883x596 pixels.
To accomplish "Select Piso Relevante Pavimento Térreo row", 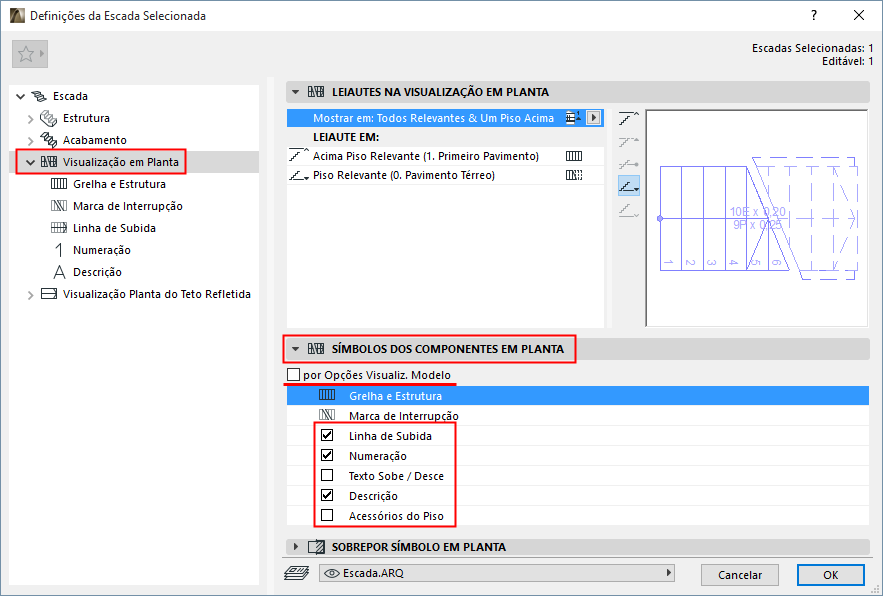I will pos(445,175).
